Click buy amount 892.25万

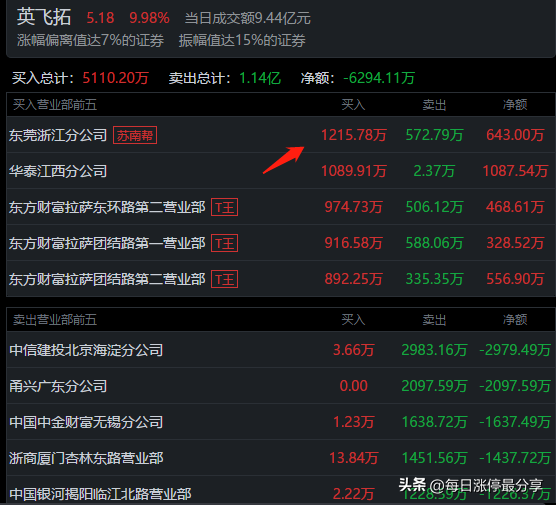click(x=354, y=279)
